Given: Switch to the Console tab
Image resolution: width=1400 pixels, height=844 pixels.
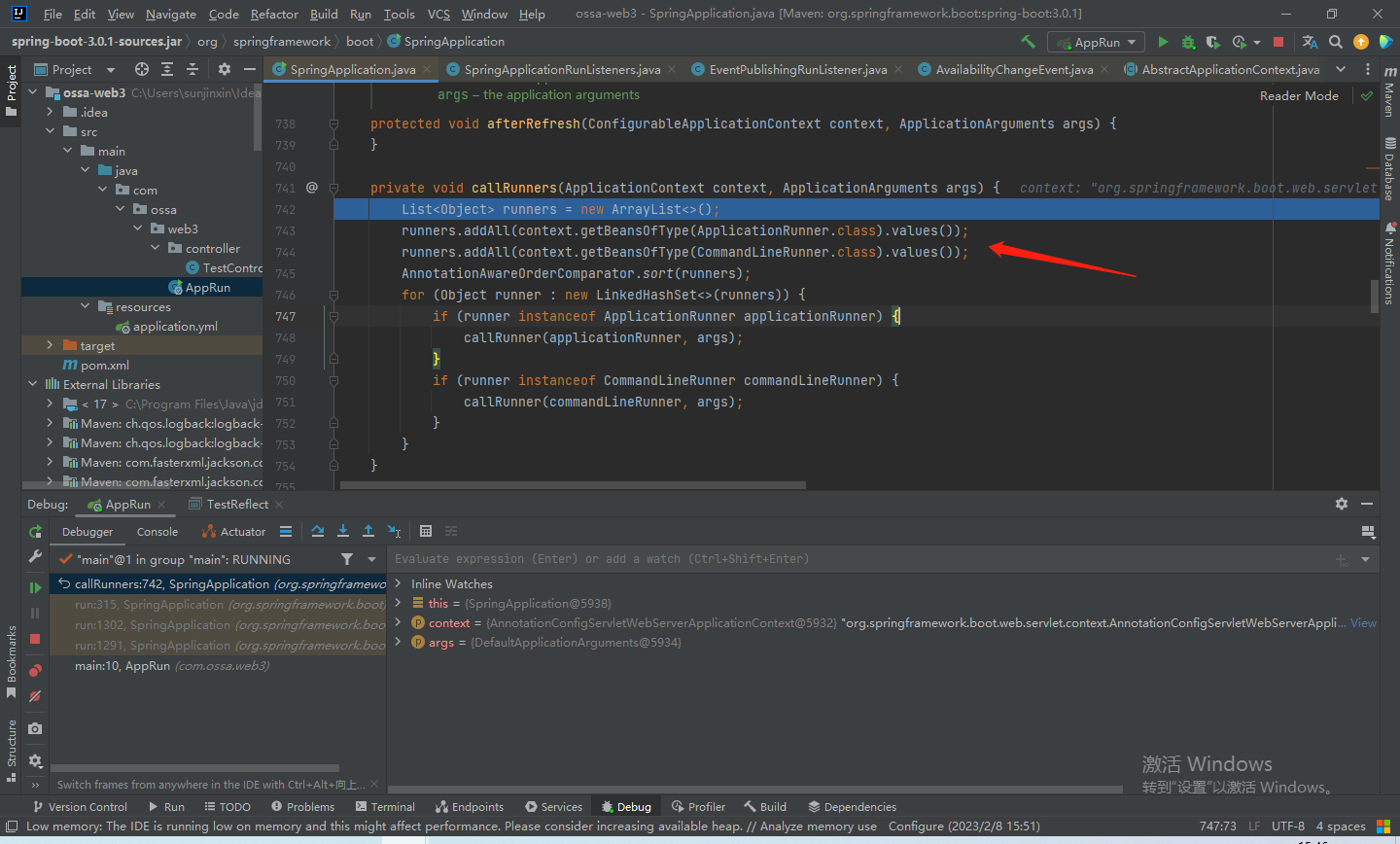Looking at the screenshot, I should [157, 532].
